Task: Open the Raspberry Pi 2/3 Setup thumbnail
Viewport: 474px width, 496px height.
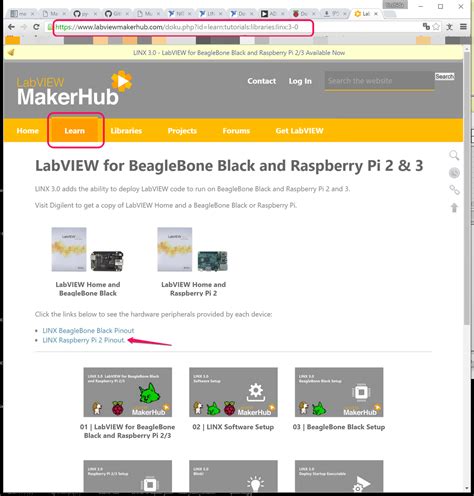Action: point(127,476)
